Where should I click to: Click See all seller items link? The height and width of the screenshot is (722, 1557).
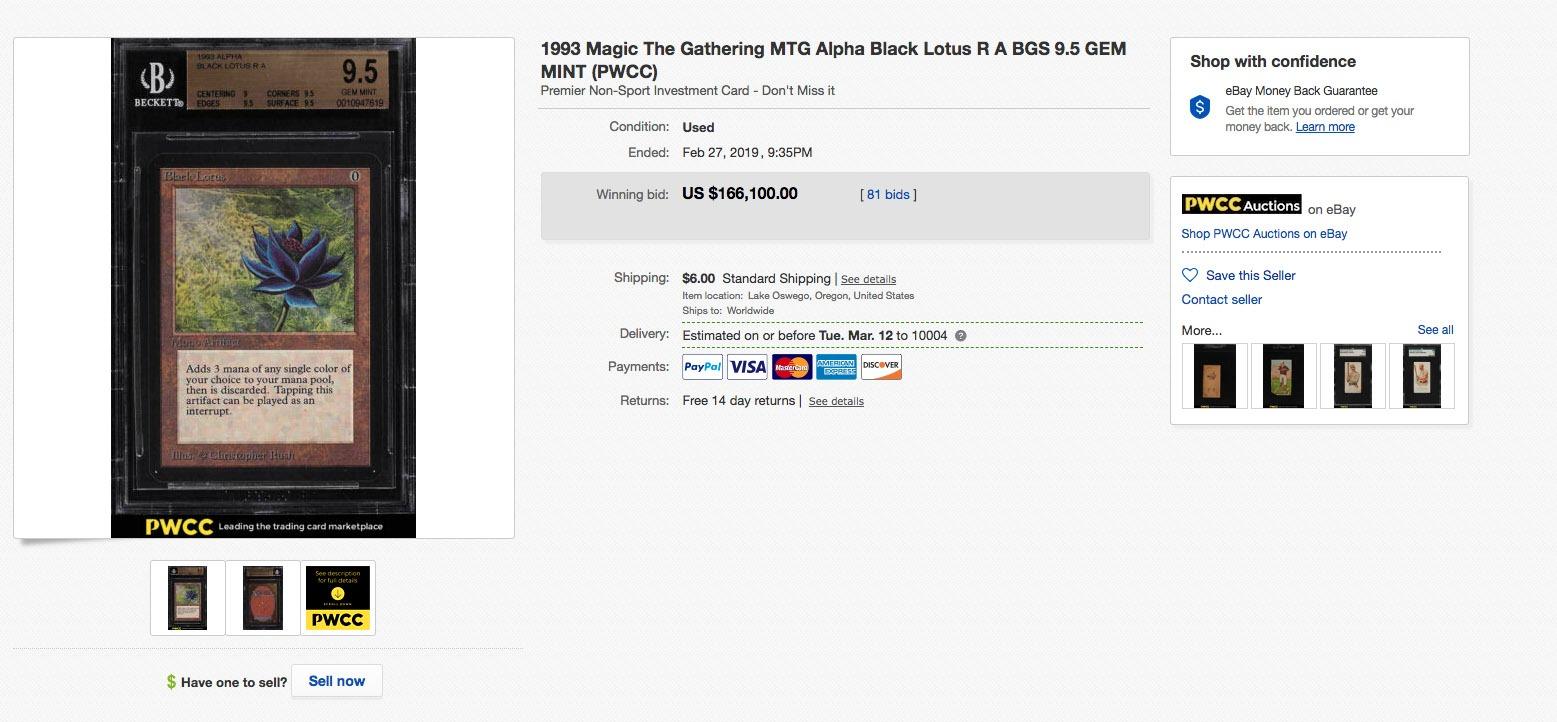[x=1435, y=330]
